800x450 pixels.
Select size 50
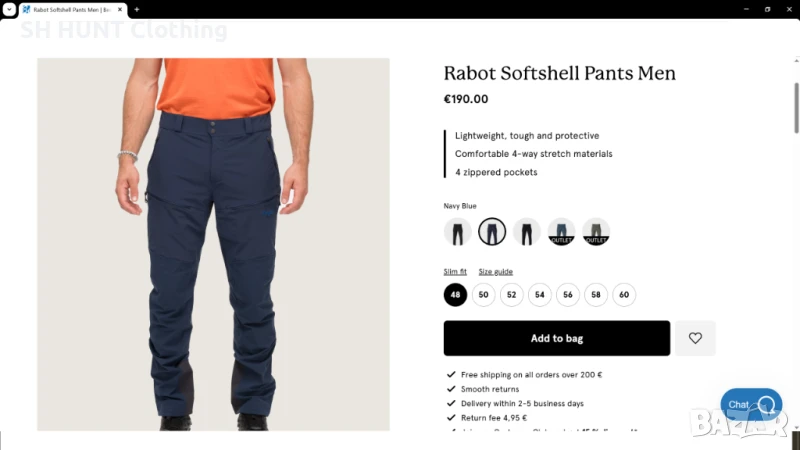pos(483,294)
